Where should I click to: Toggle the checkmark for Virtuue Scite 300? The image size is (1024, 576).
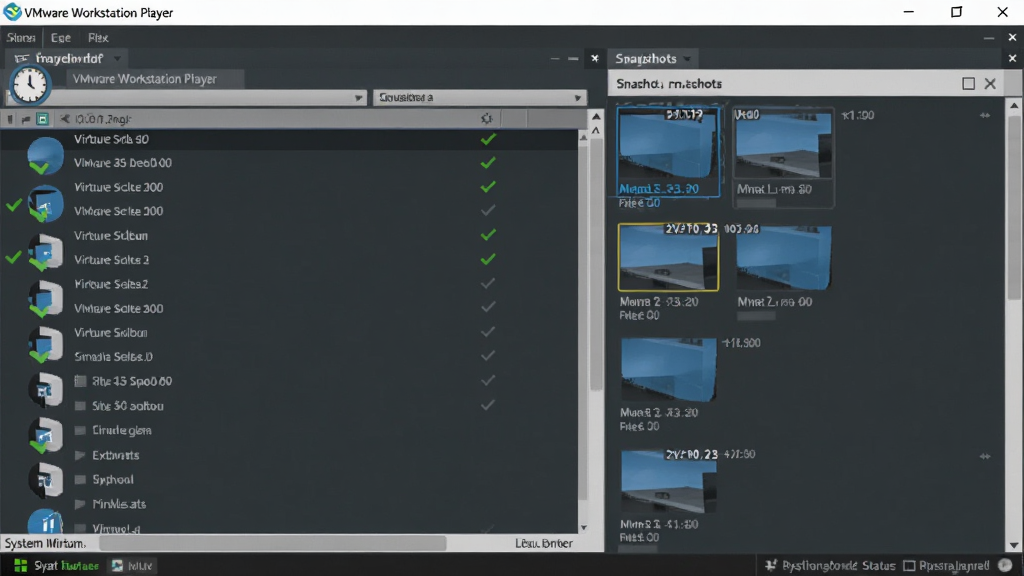pyautogui.click(x=488, y=187)
